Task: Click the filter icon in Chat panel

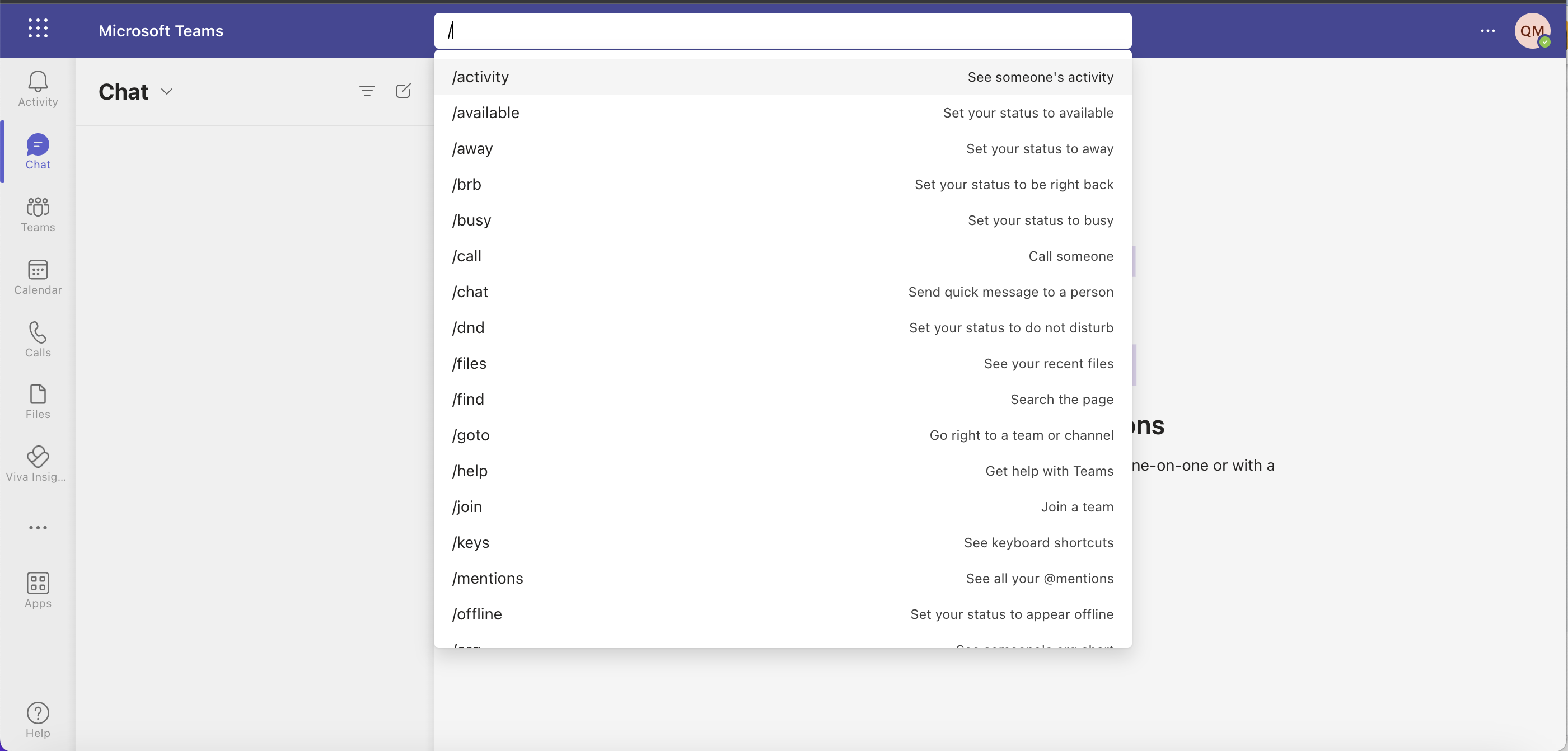Action: pos(367,91)
